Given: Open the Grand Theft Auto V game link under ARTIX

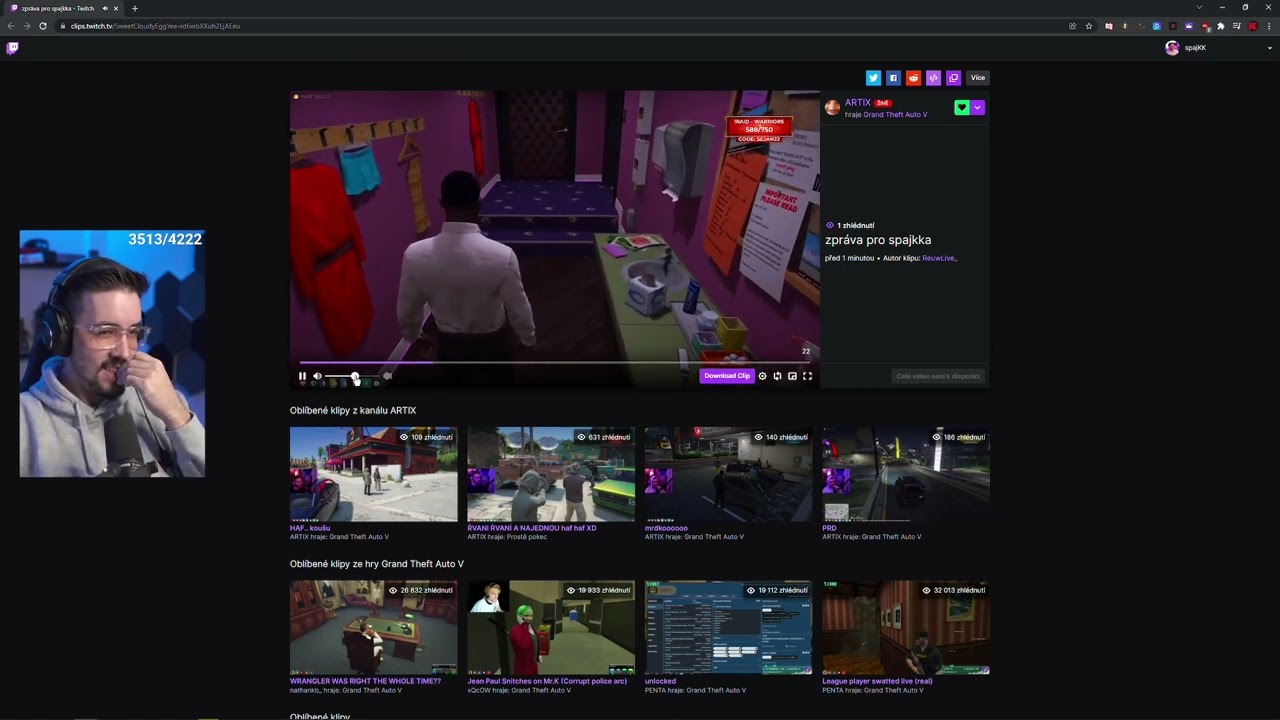Looking at the screenshot, I should [x=895, y=115].
